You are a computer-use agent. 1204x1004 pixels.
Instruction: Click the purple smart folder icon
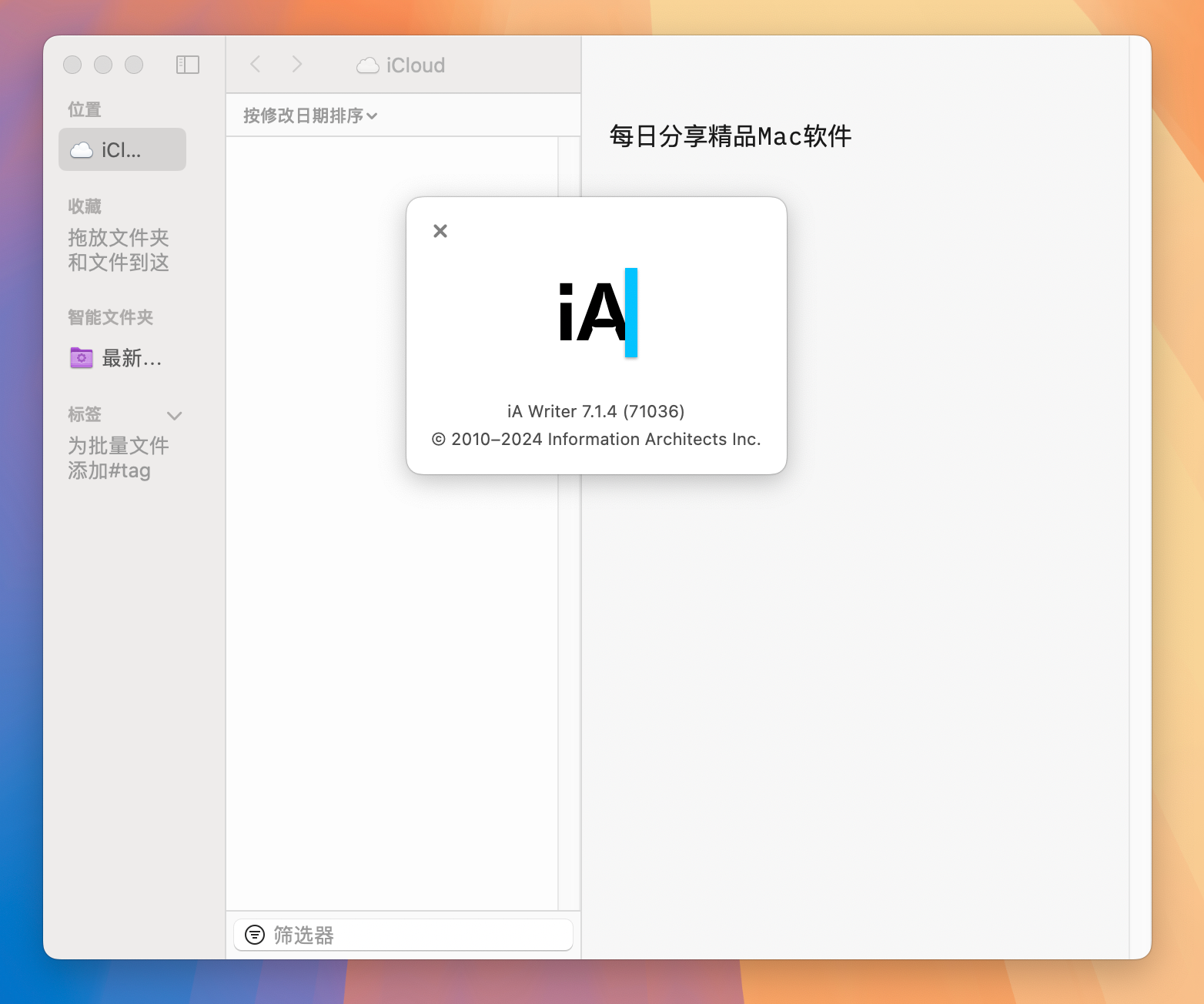(x=82, y=358)
